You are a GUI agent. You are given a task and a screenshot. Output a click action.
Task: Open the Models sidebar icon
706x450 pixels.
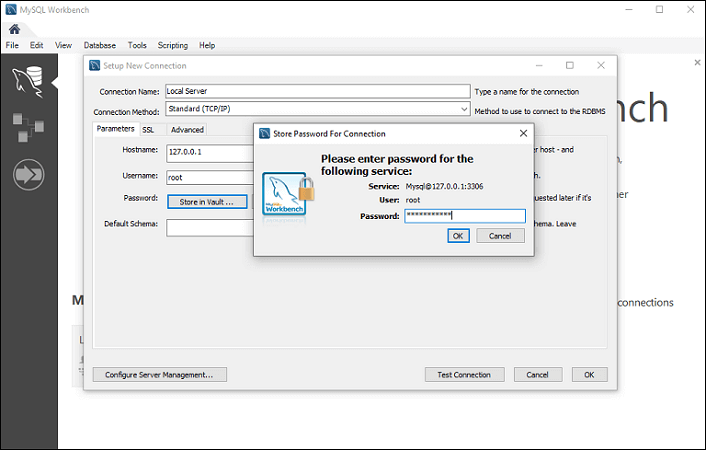coord(27,126)
